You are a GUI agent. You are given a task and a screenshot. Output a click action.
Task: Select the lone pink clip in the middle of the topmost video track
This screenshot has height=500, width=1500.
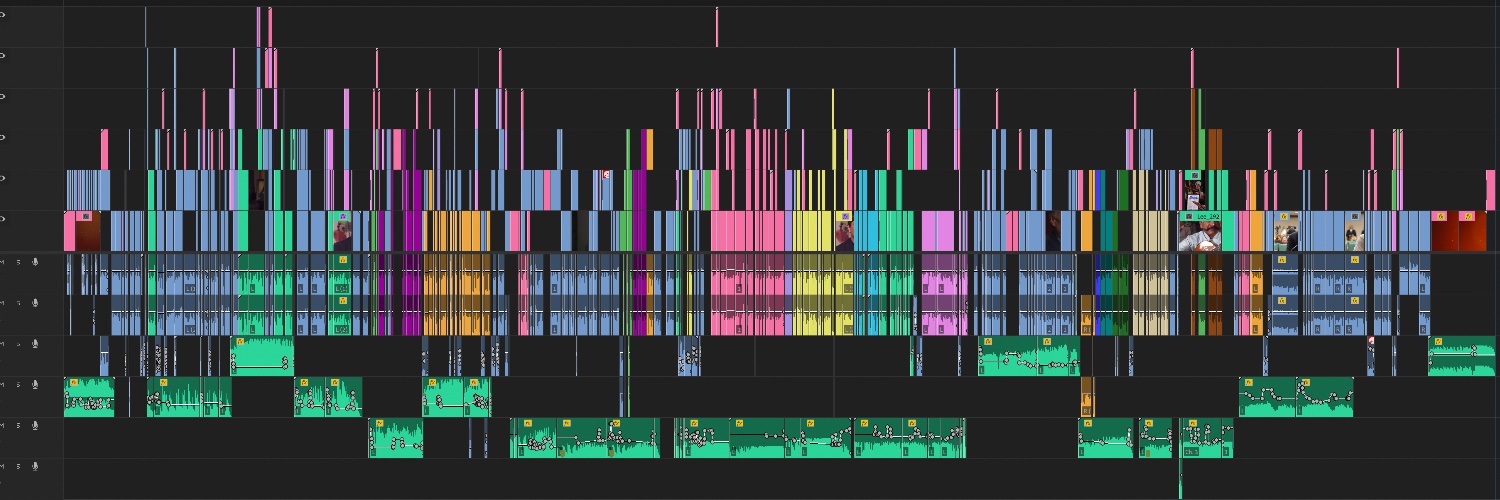[x=717, y=26]
